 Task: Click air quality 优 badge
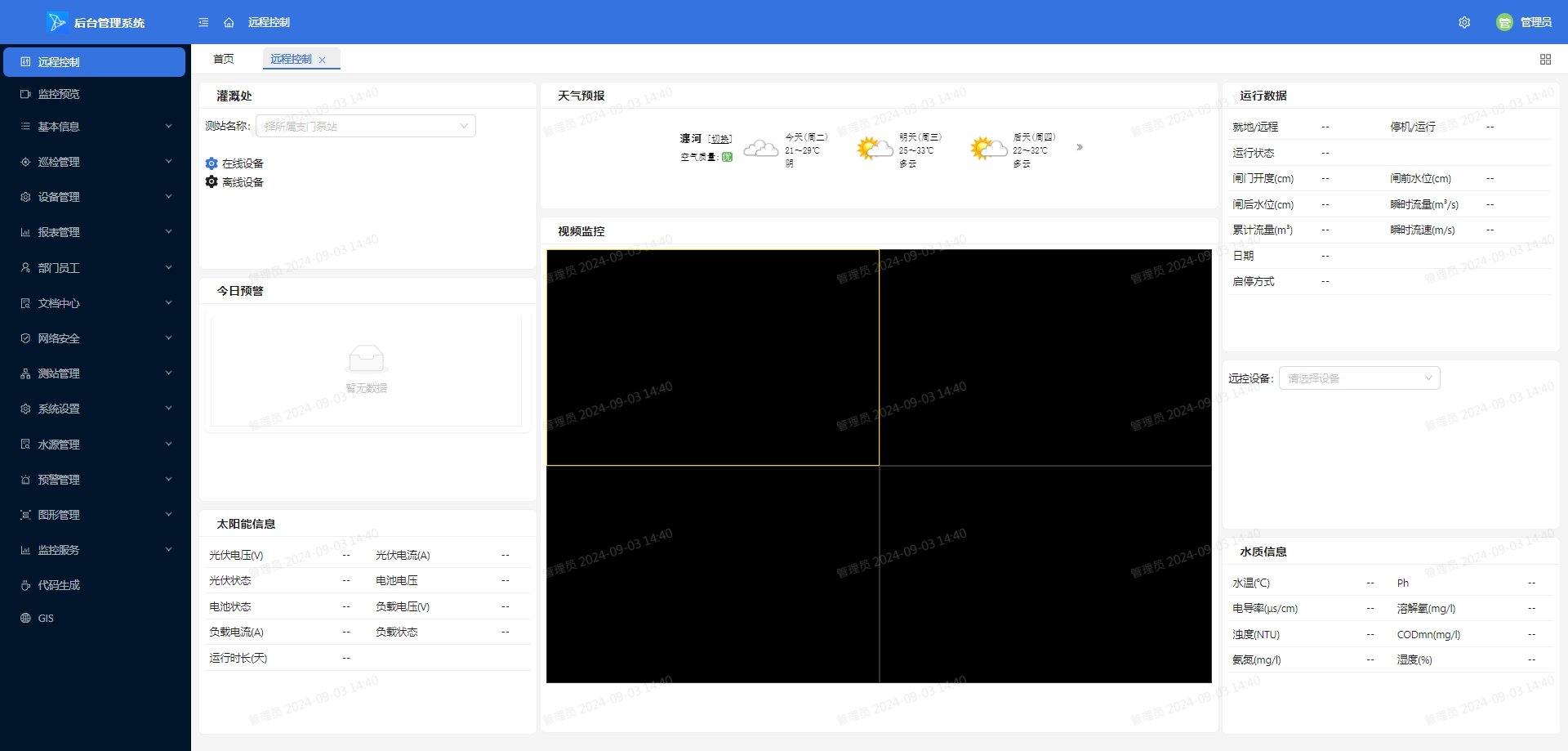click(727, 157)
